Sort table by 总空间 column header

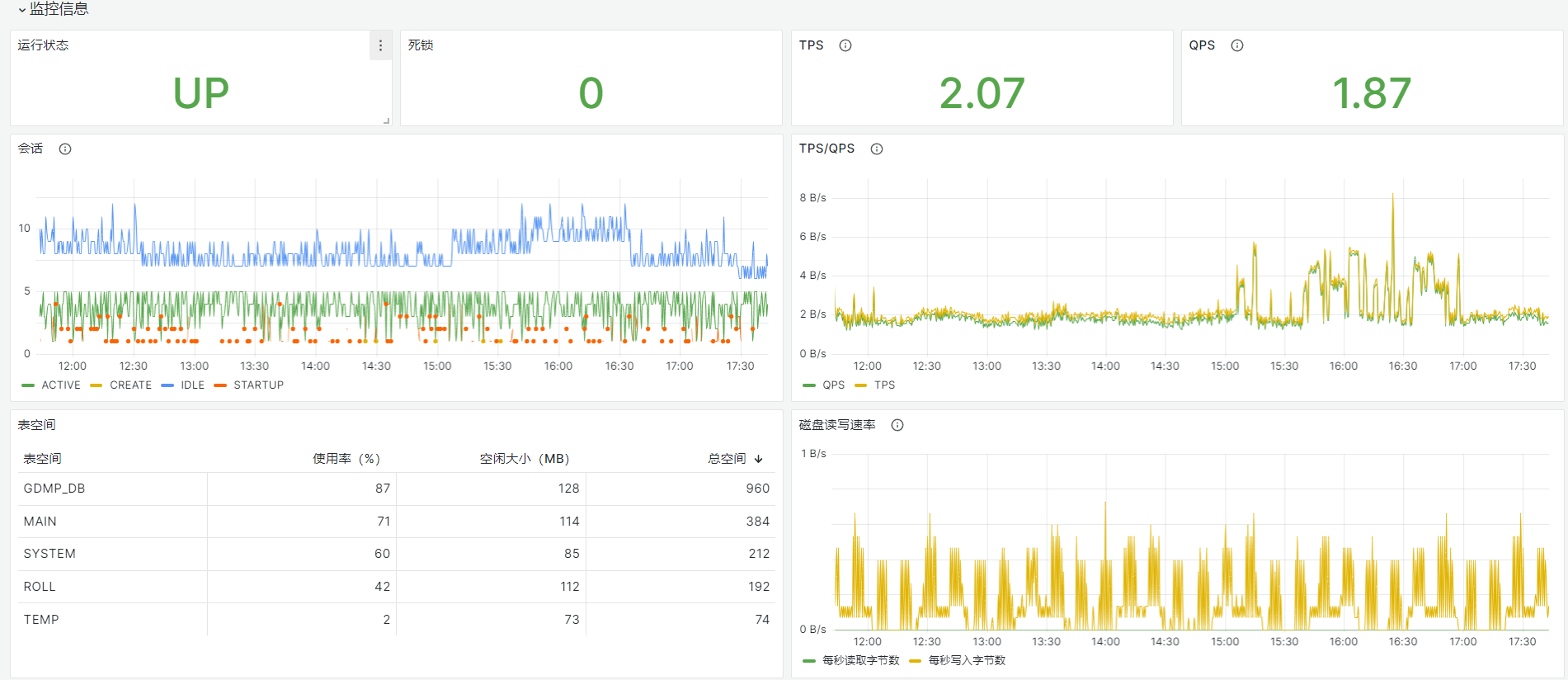pos(727,459)
